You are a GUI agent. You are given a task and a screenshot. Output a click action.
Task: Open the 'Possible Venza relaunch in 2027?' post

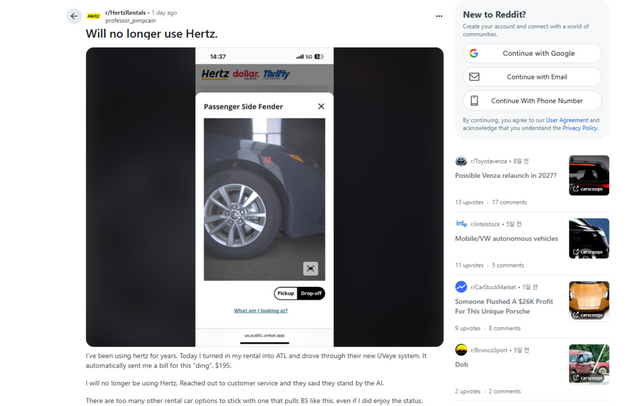tap(506, 175)
